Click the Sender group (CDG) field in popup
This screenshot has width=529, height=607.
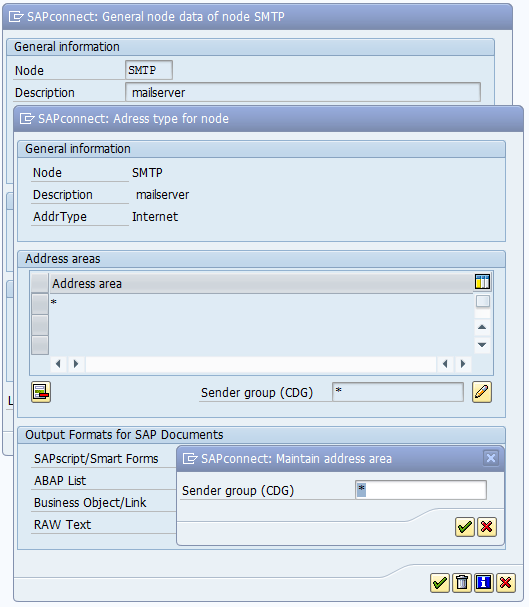pos(421,490)
